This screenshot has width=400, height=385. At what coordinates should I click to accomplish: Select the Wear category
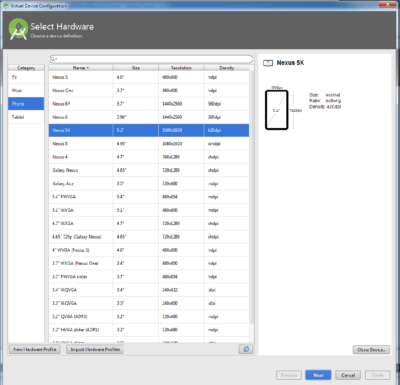pyautogui.click(x=26, y=90)
